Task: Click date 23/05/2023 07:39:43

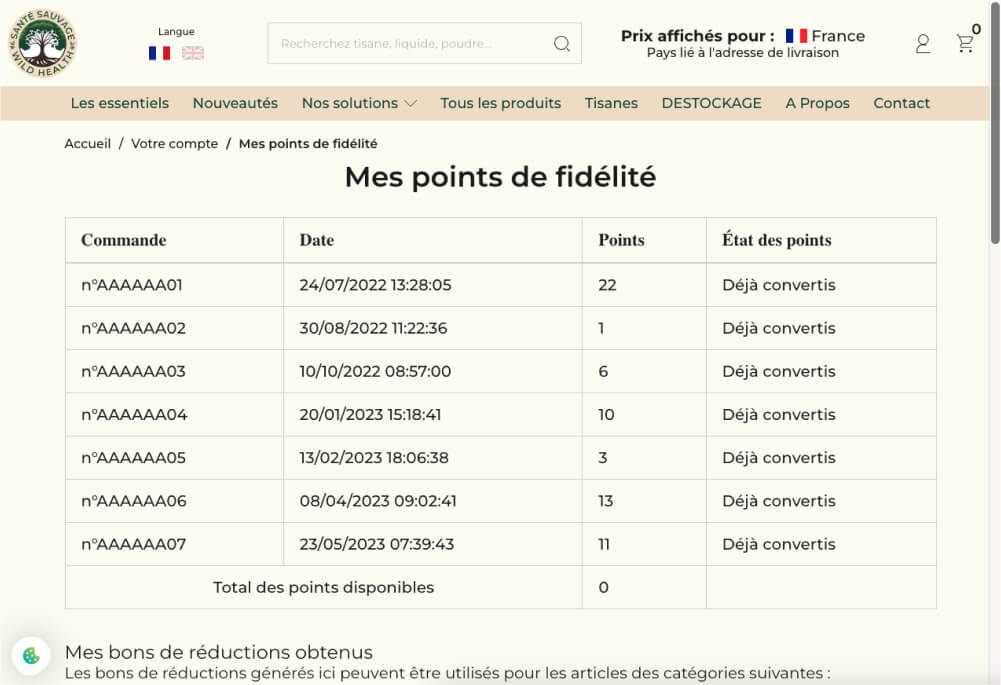Action: tap(377, 545)
